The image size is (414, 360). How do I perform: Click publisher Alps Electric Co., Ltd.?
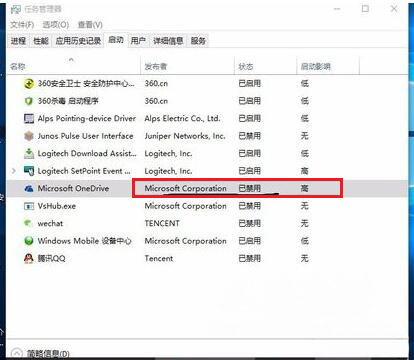click(x=182, y=118)
